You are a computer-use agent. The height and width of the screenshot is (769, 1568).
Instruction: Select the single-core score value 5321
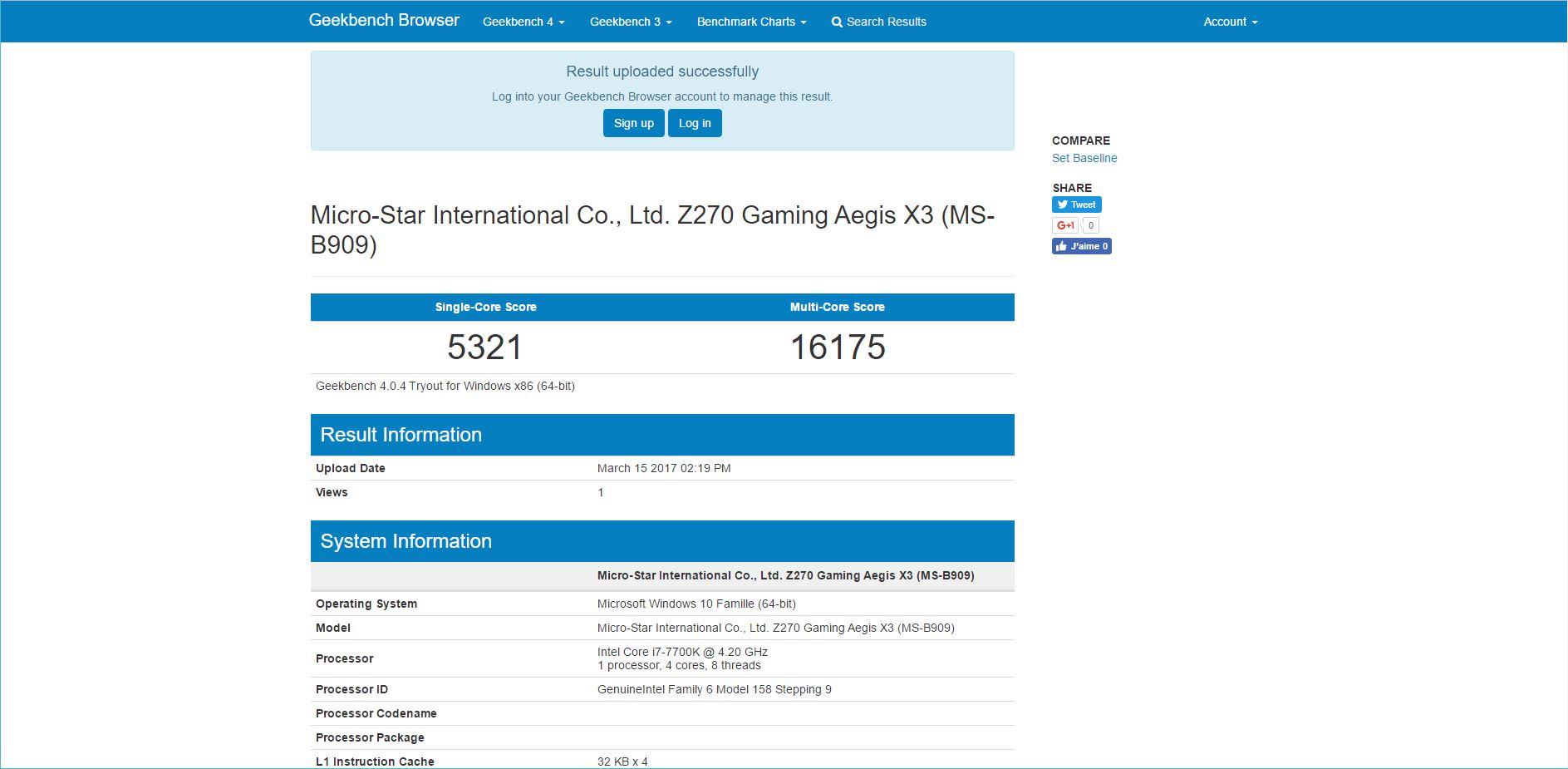tap(485, 348)
